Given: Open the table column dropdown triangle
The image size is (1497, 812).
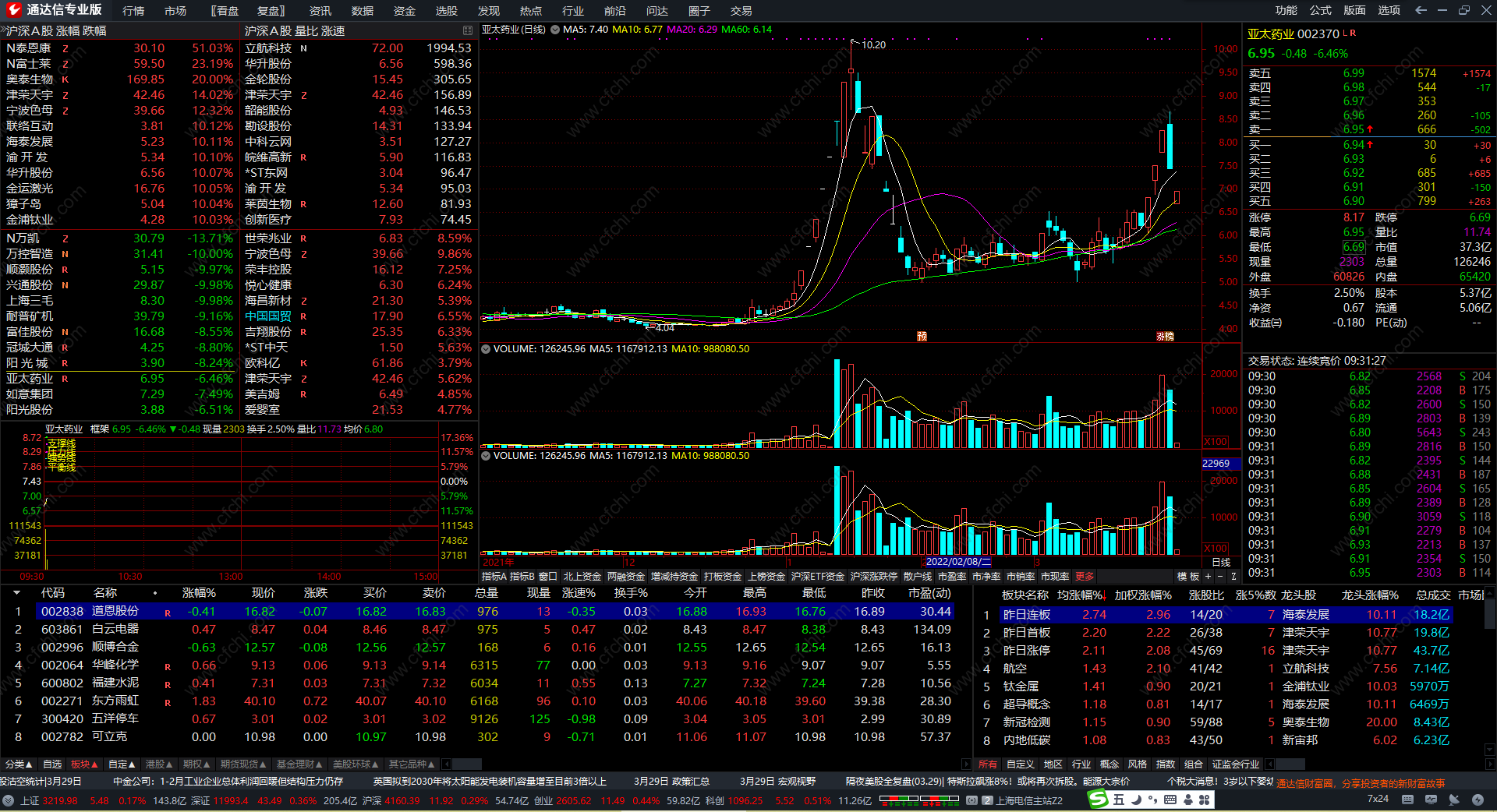Looking at the screenshot, I should pyautogui.click(x=16, y=593).
